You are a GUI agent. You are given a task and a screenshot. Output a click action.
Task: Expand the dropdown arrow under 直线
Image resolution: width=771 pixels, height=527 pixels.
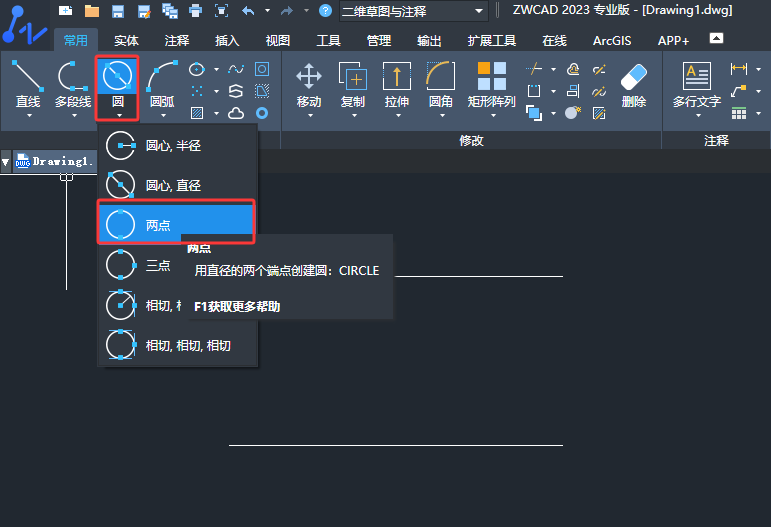[29, 116]
